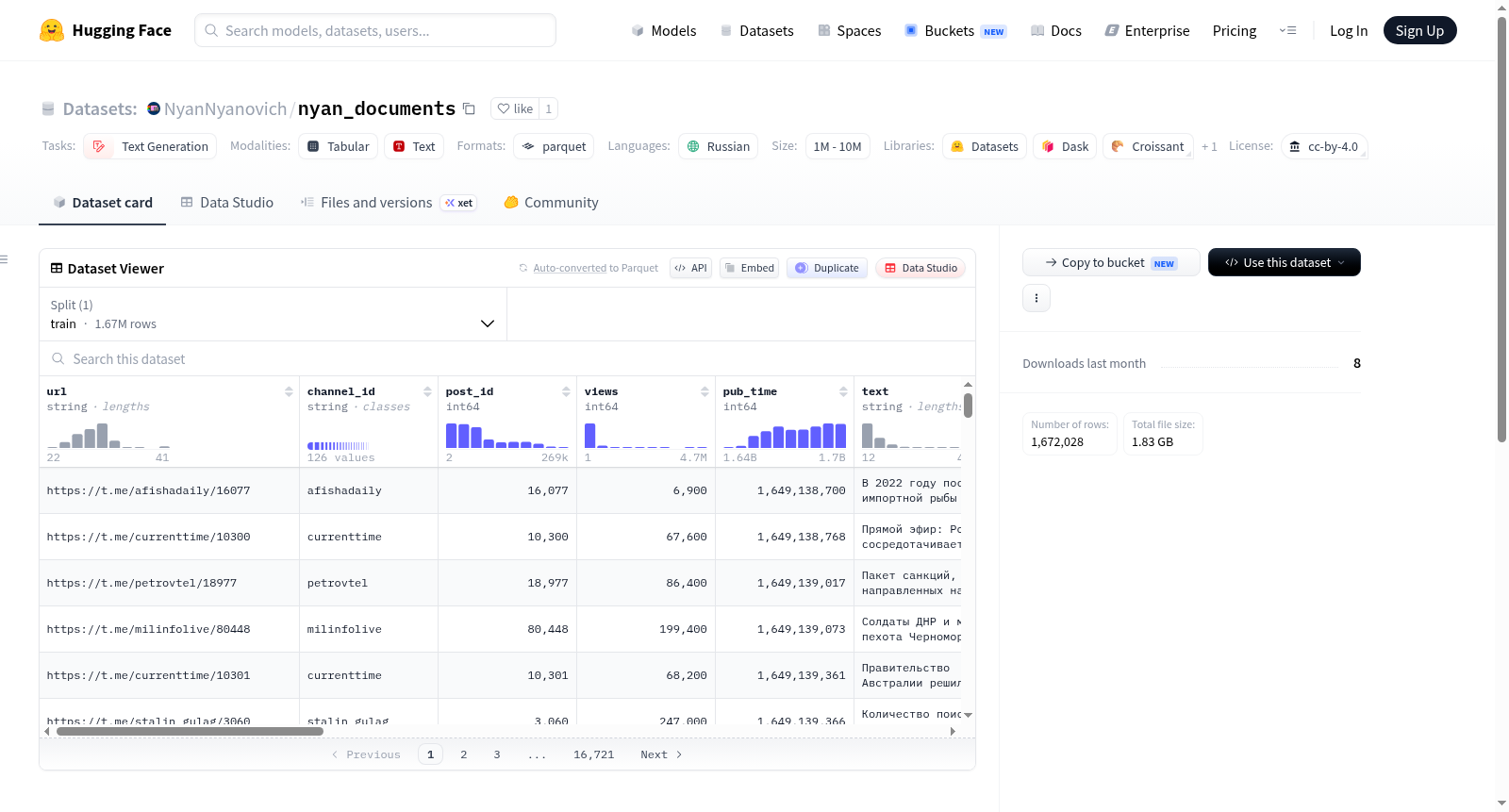1509x812 pixels.
Task: Go to page 3
Action: pos(497,754)
